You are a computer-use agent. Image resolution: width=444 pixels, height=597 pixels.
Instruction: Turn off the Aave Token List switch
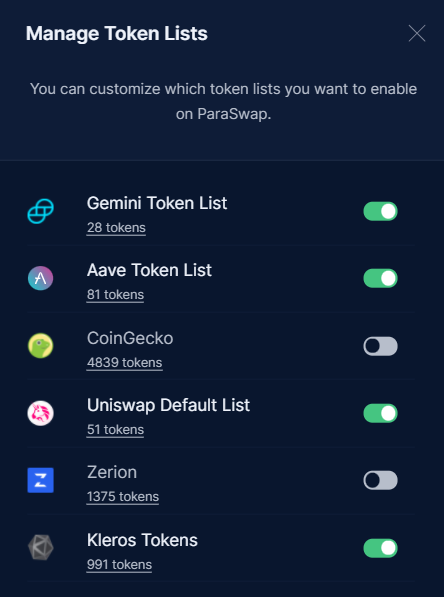380,278
